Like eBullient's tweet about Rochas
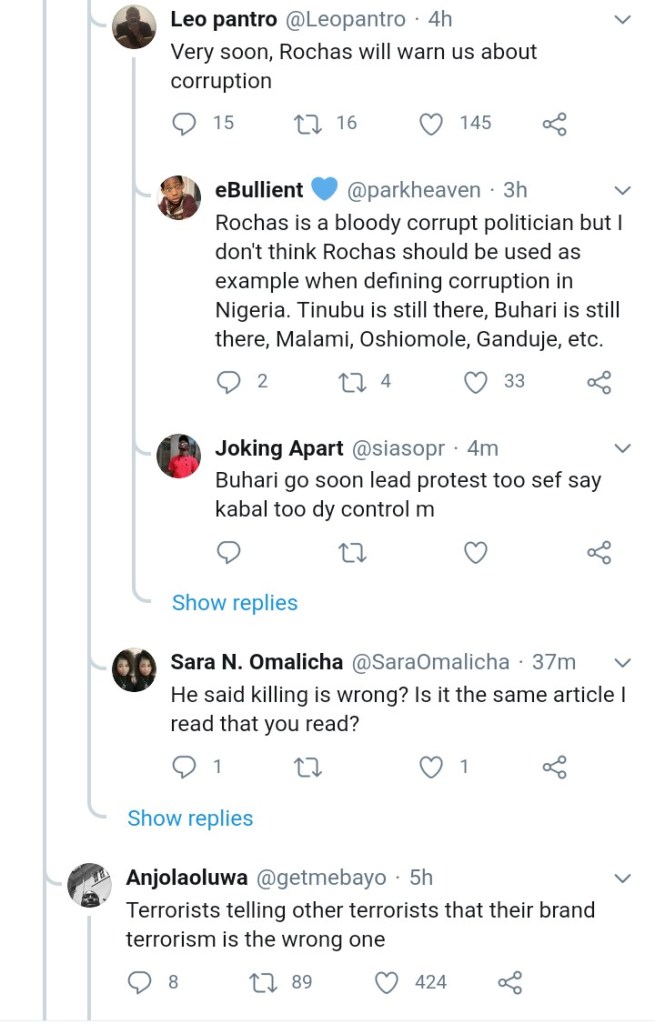 coord(476,381)
